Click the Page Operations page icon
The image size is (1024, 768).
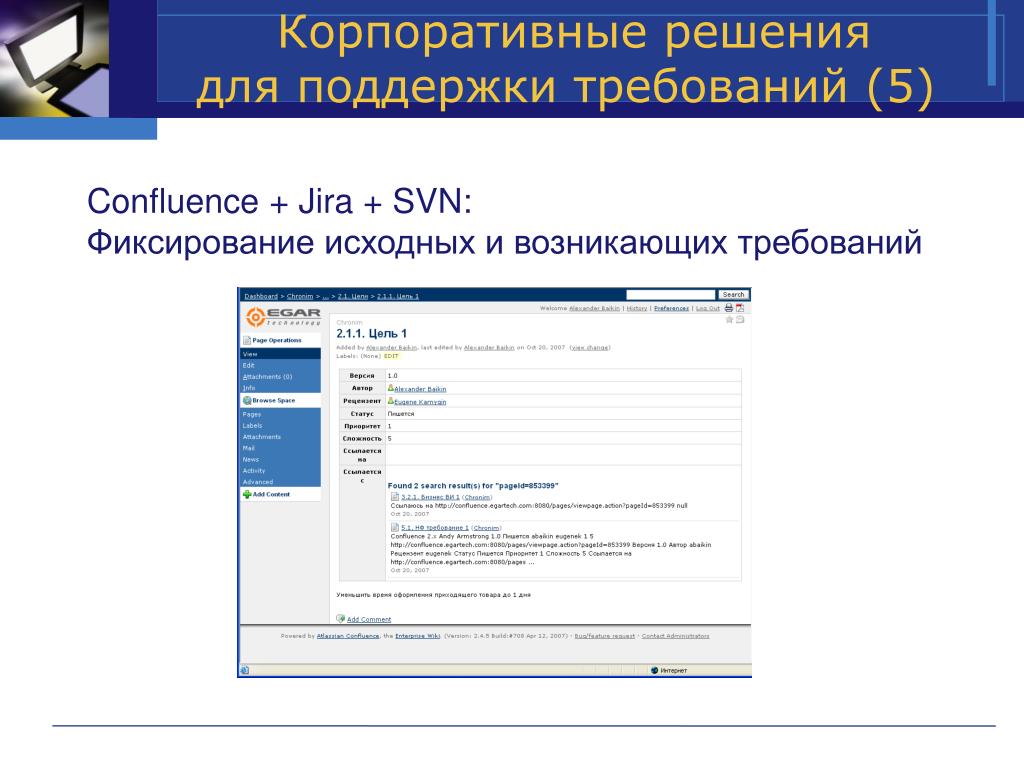(x=247, y=340)
